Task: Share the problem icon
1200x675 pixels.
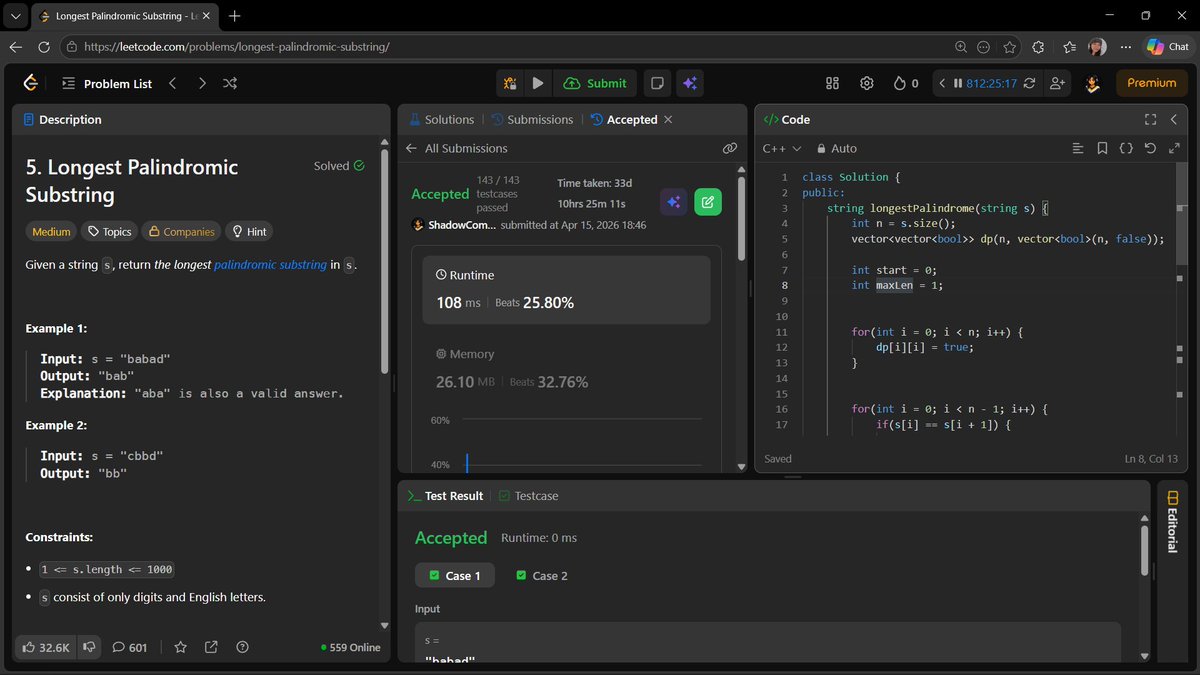Action: pyautogui.click(x=211, y=647)
